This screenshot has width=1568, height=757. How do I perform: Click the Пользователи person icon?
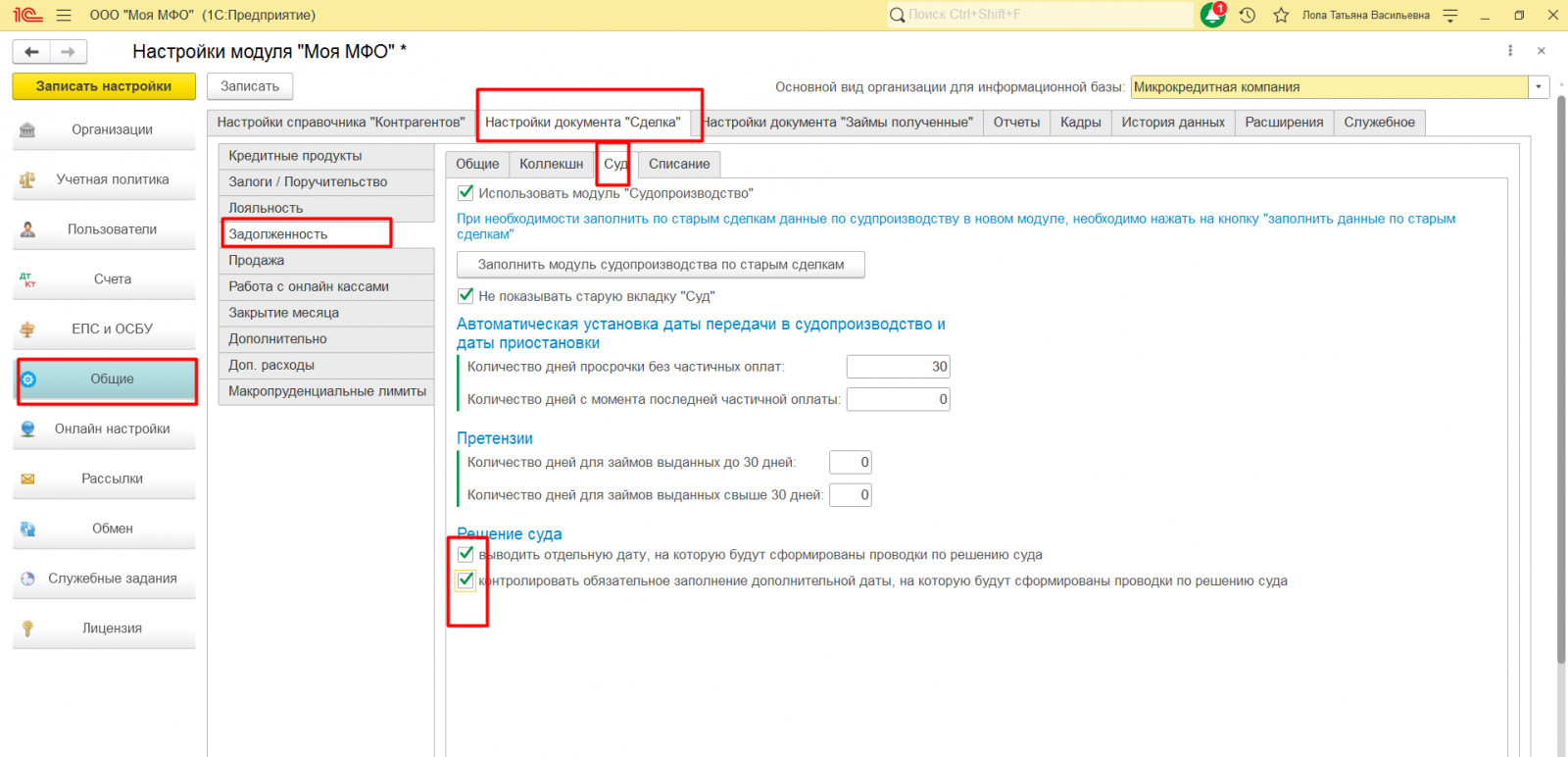(27, 229)
